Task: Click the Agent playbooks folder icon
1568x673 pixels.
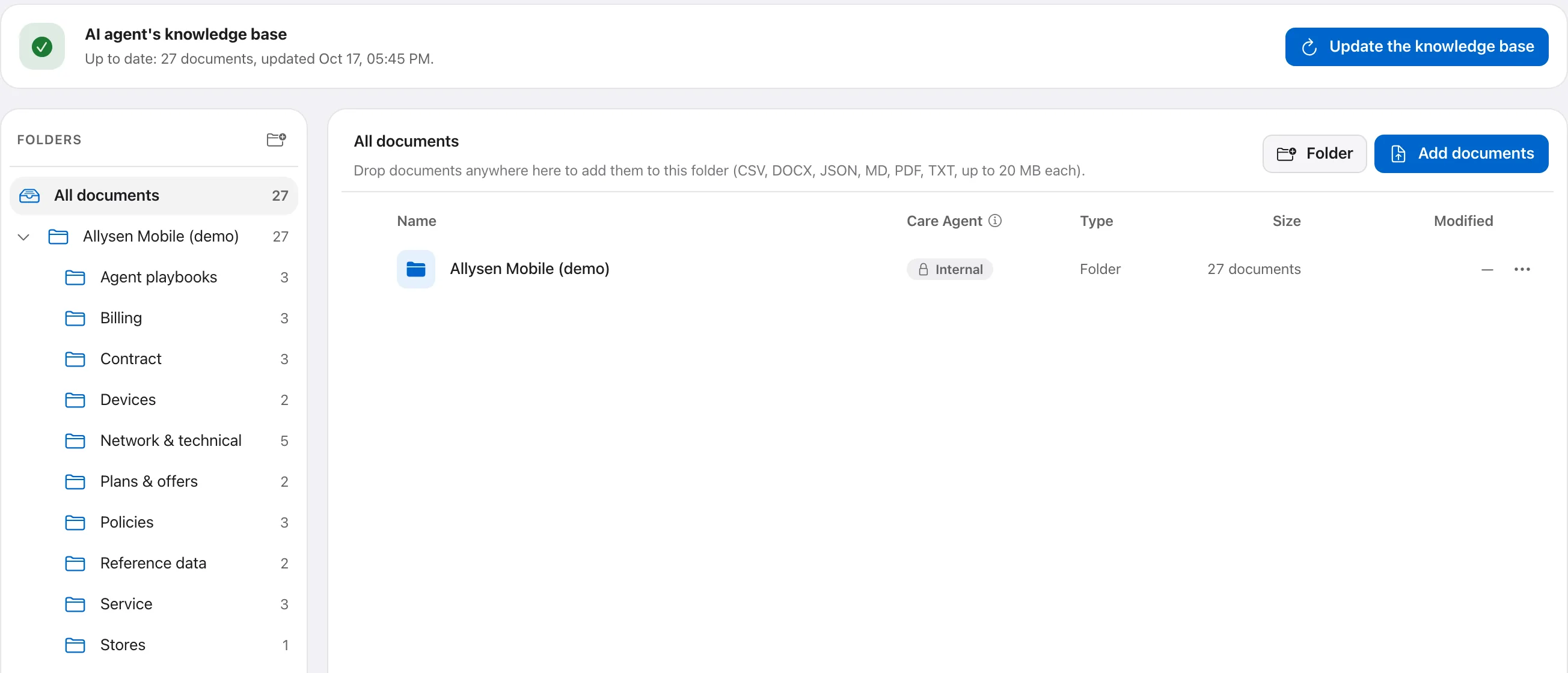Action: (x=75, y=278)
